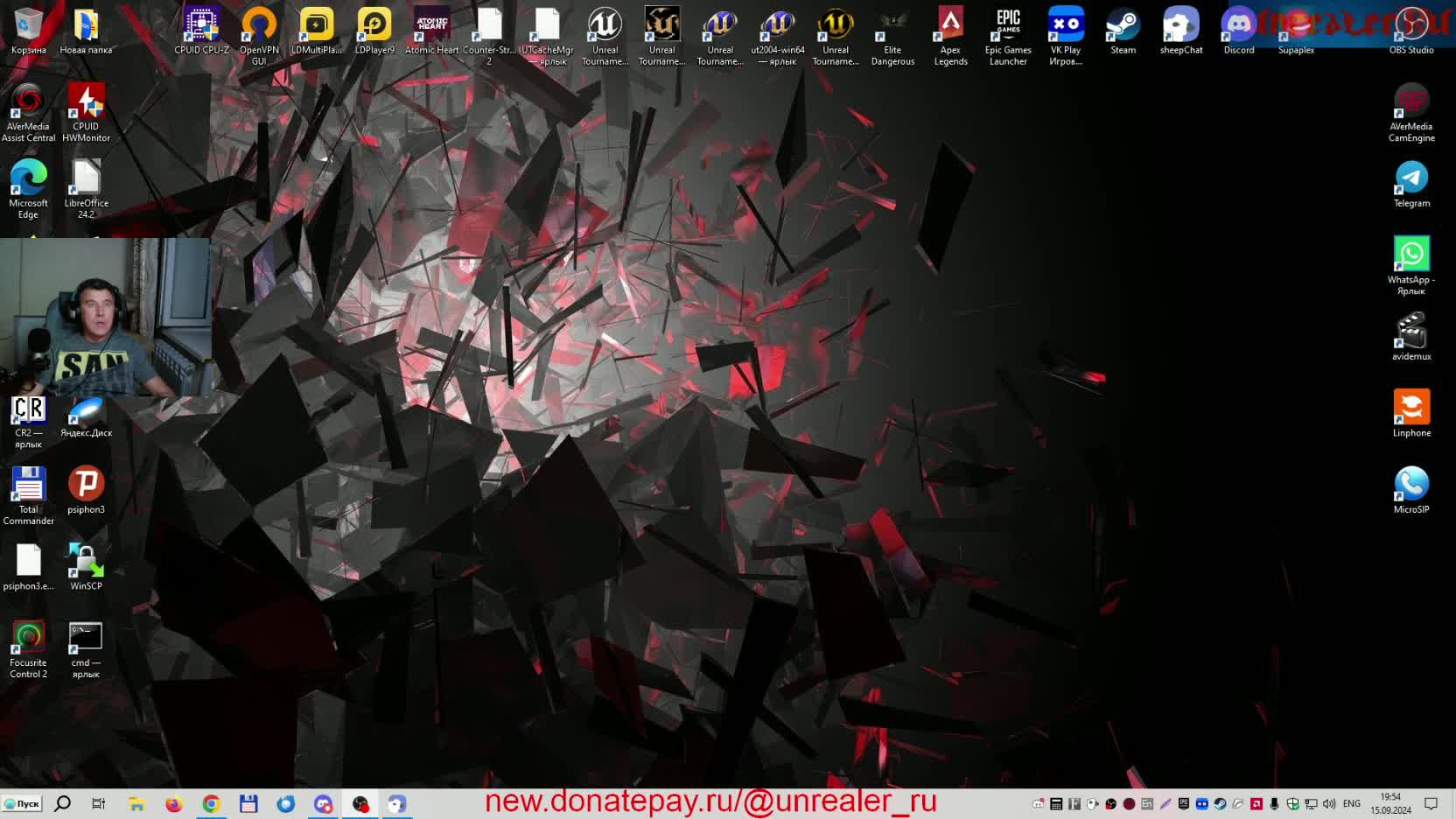Viewport: 1456px width, 819px height.
Task: Click the Яндекс.Диск desktop shortcut
Action: coord(86,416)
